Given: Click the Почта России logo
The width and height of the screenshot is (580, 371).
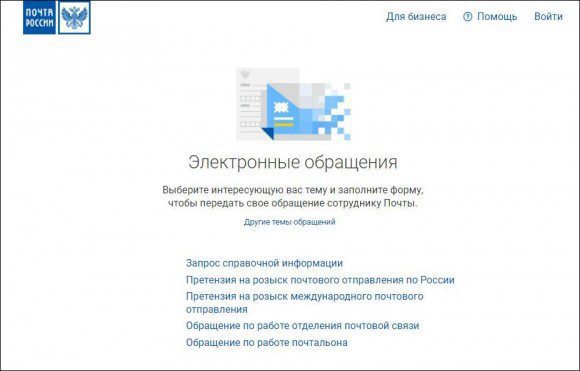Looking at the screenshot, I should [57, 17].
